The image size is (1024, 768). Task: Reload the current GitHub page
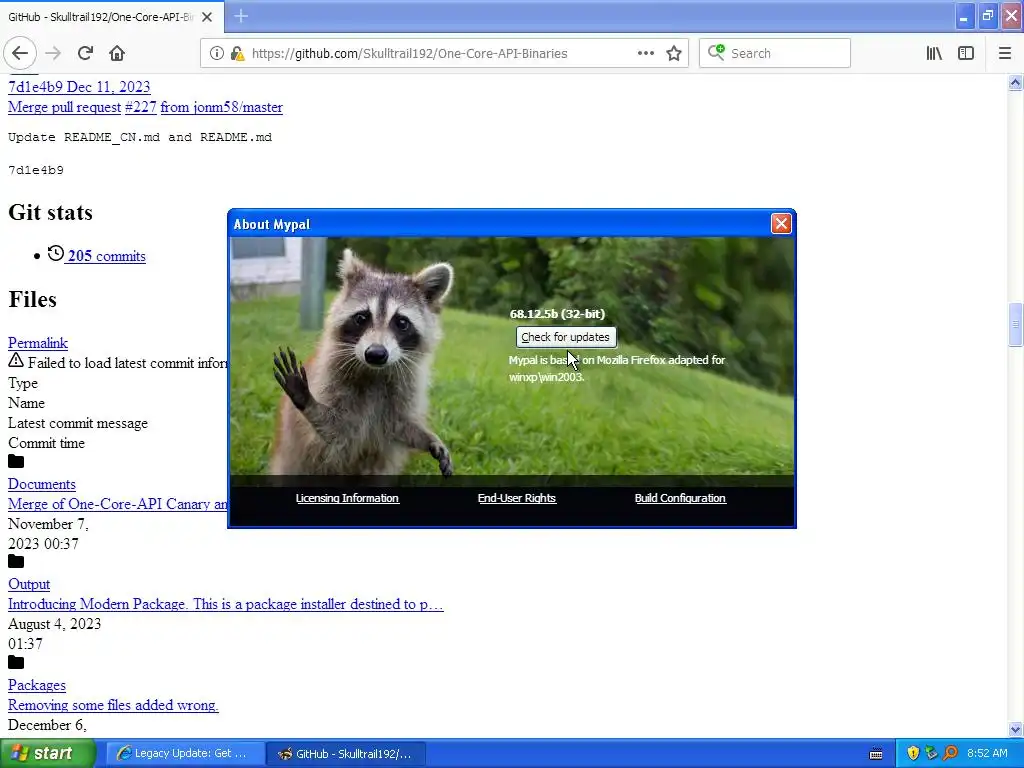(85, 53)
